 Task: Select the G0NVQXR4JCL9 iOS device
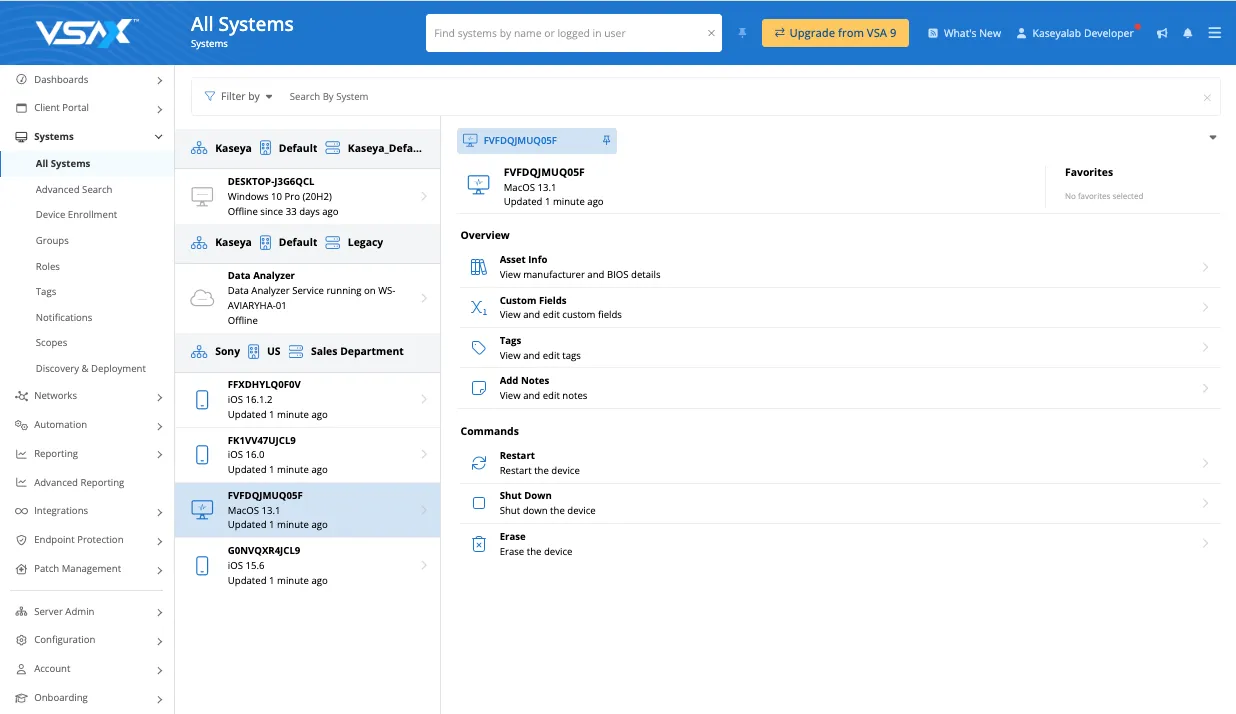[307, 565]
